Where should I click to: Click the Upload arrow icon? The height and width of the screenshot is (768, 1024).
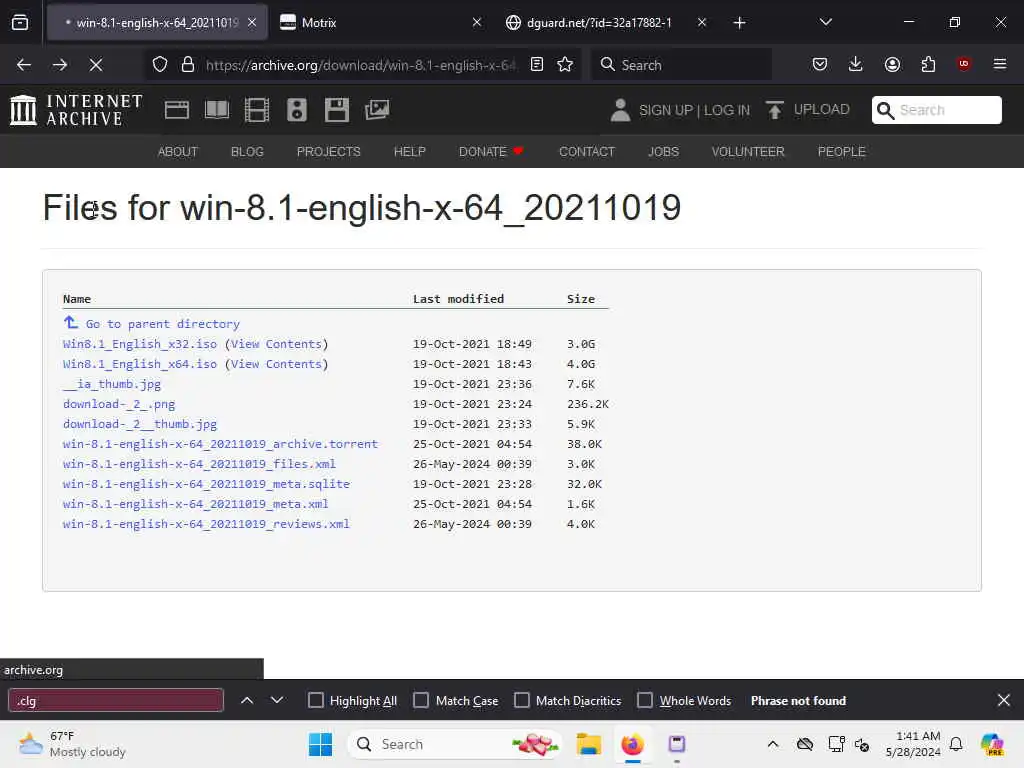pyautogui.click(x=775, y=110)
